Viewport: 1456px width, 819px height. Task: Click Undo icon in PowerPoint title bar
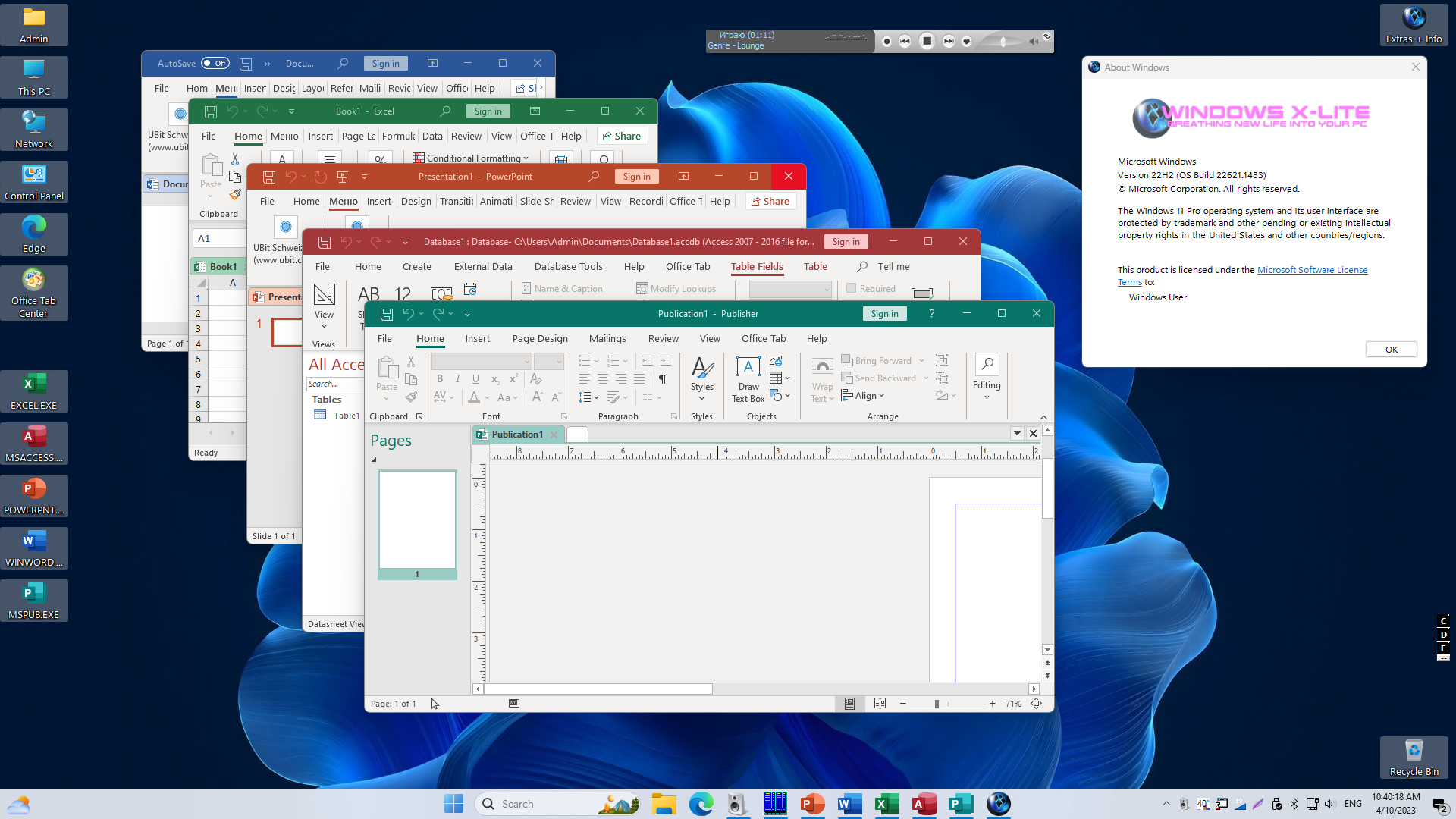click(x=291, y=177)
